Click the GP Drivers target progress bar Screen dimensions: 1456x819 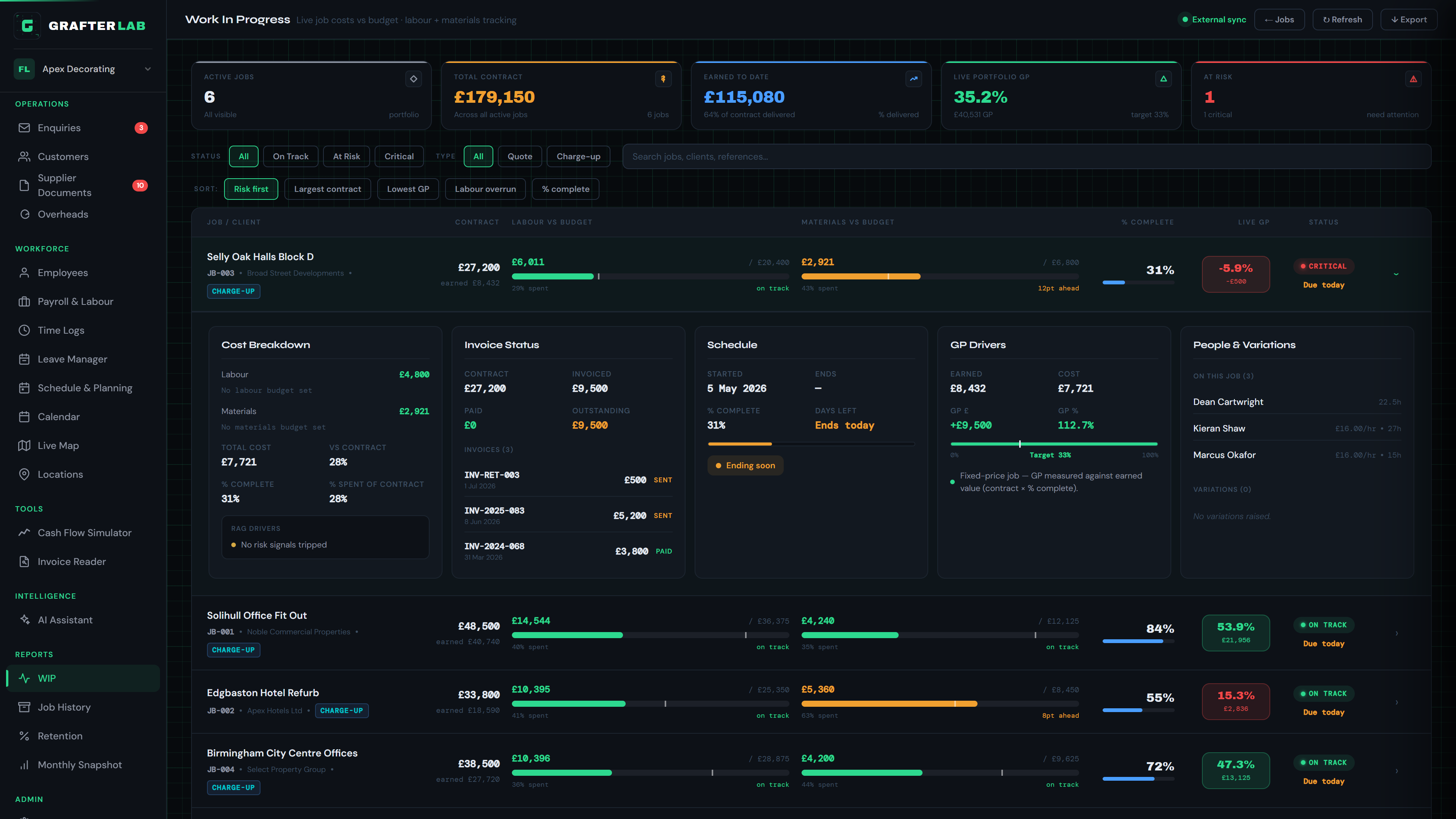[1054, 444]
